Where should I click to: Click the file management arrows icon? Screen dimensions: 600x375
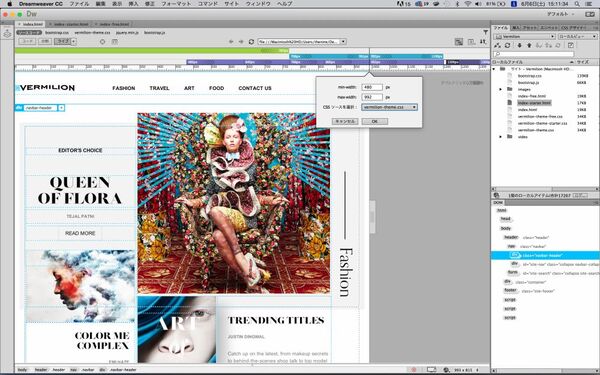(x=483, y=42)
